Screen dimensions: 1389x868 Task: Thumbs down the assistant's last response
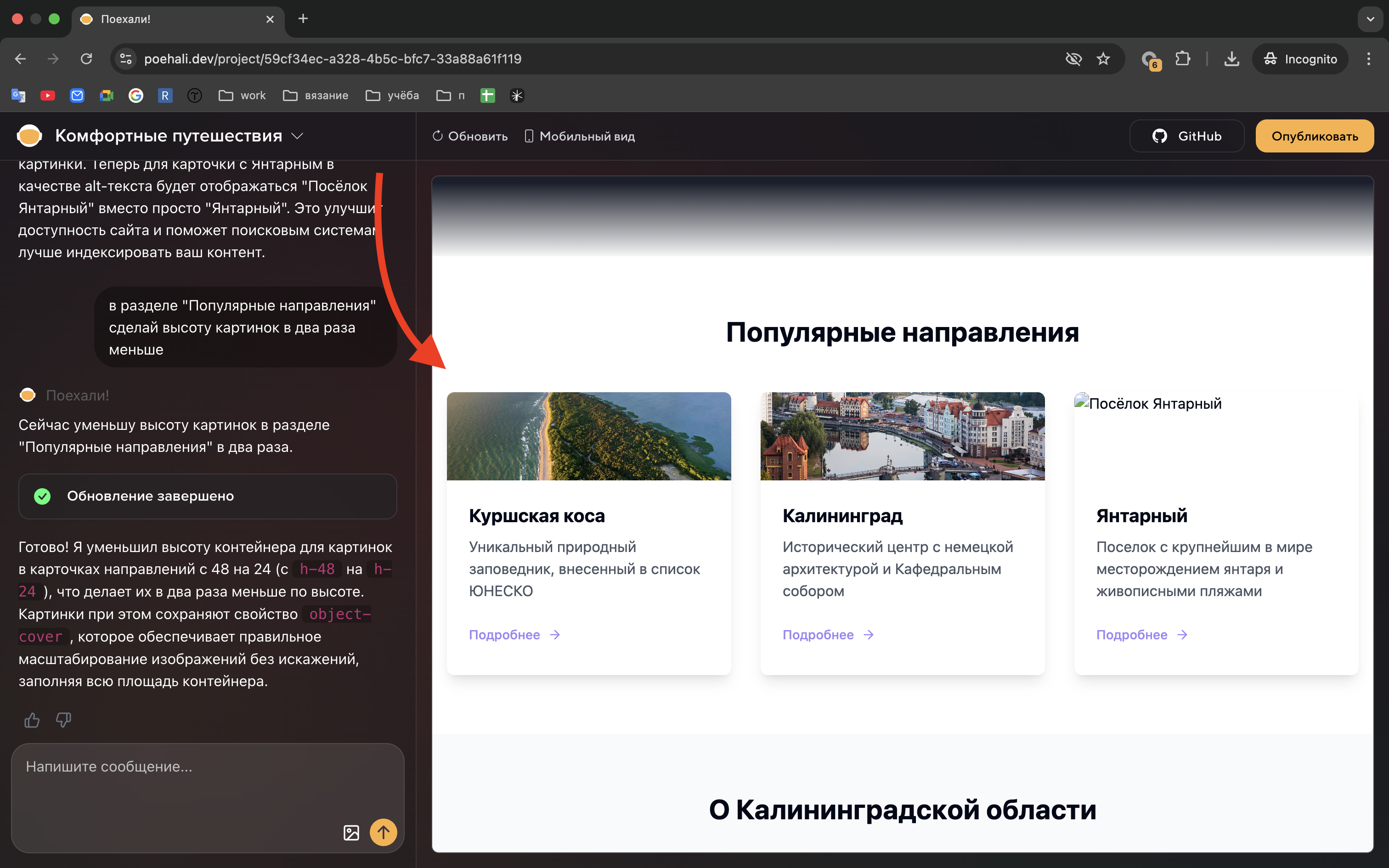click(x=63, y=720)
